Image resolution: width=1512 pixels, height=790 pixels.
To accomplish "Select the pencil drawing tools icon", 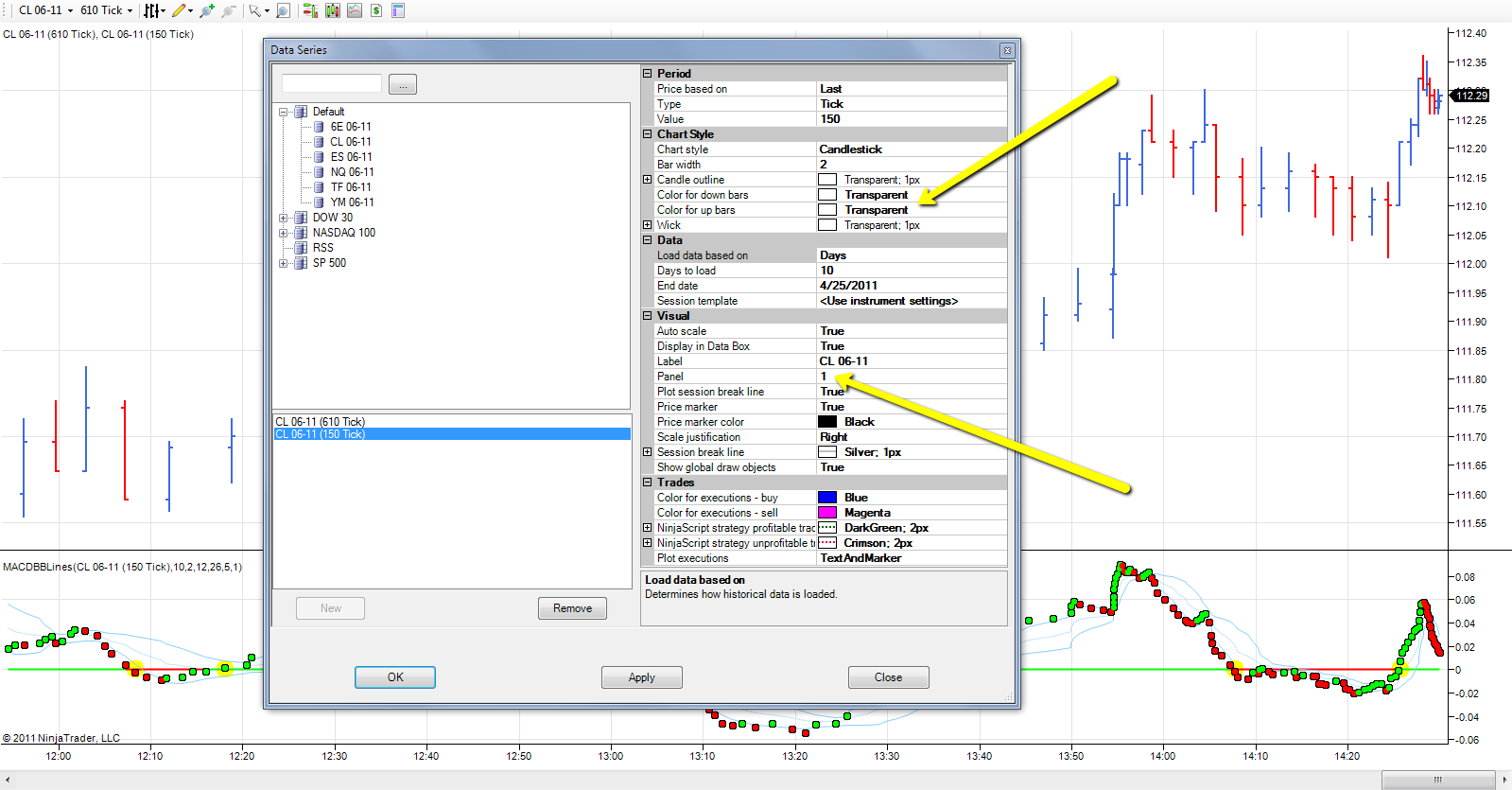I will [179, 10].
